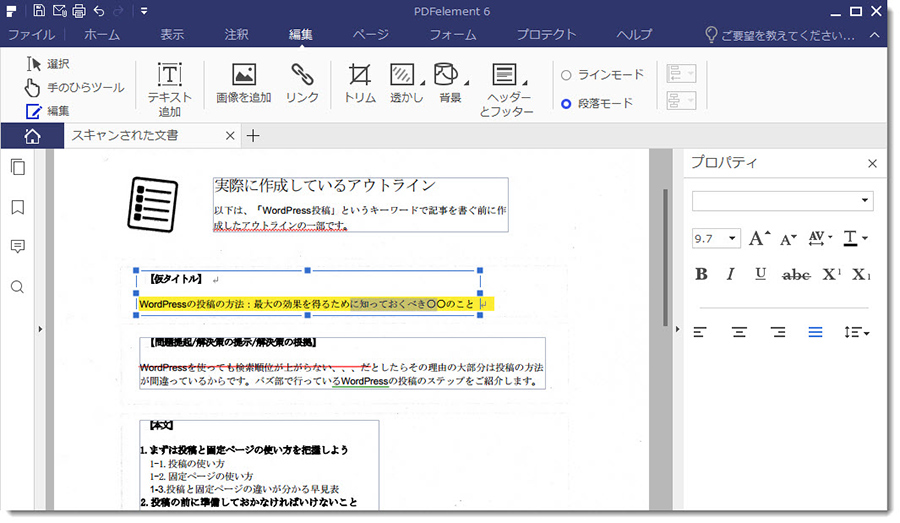Expand the left sidebar arrow
The height and width of the screenshot is (523, 900).
pyautogui.click(x=40, y=329)
